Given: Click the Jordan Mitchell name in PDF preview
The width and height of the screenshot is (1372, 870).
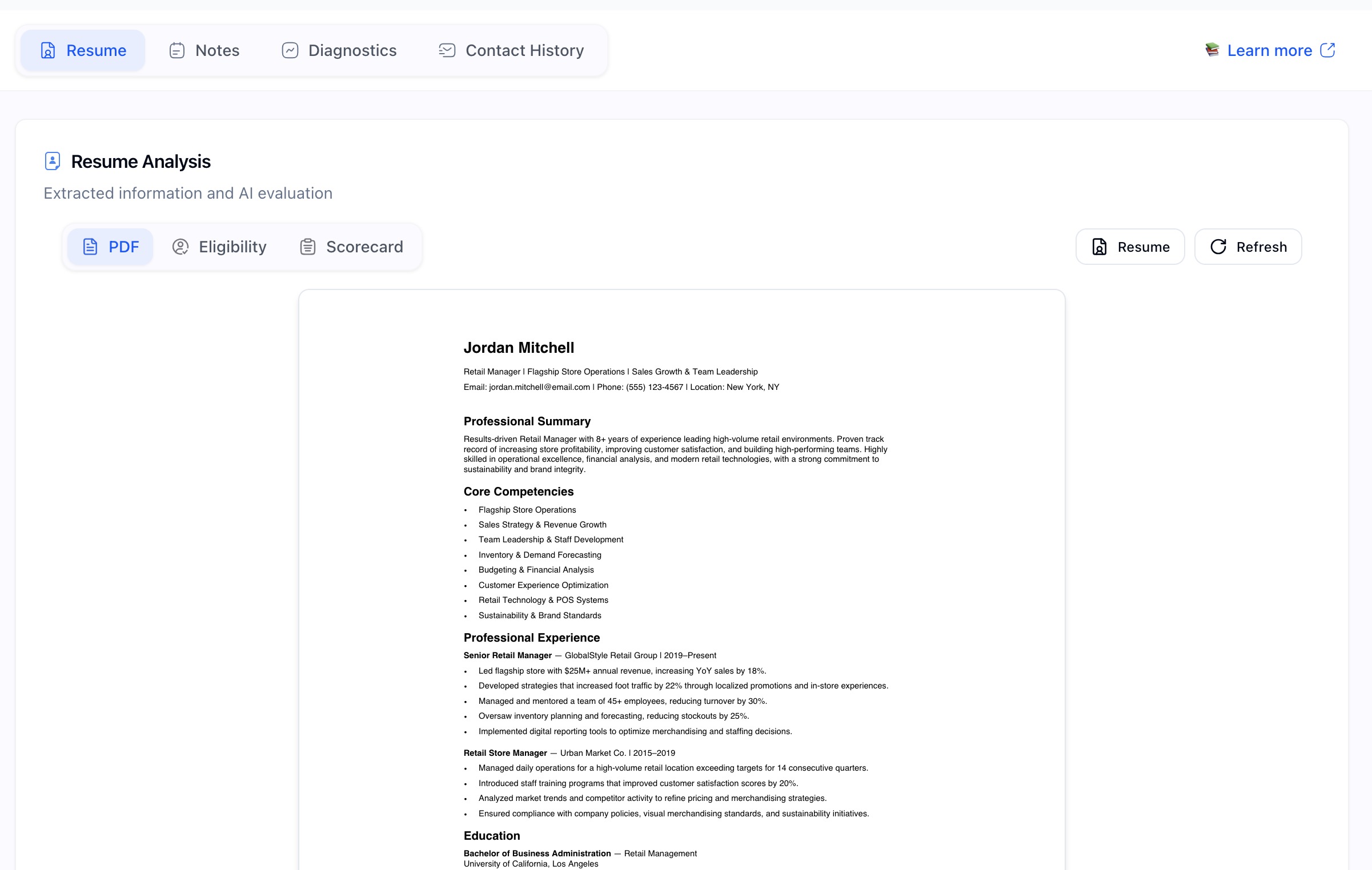Looking at the screenshot, I should click(x=519, y=348).
